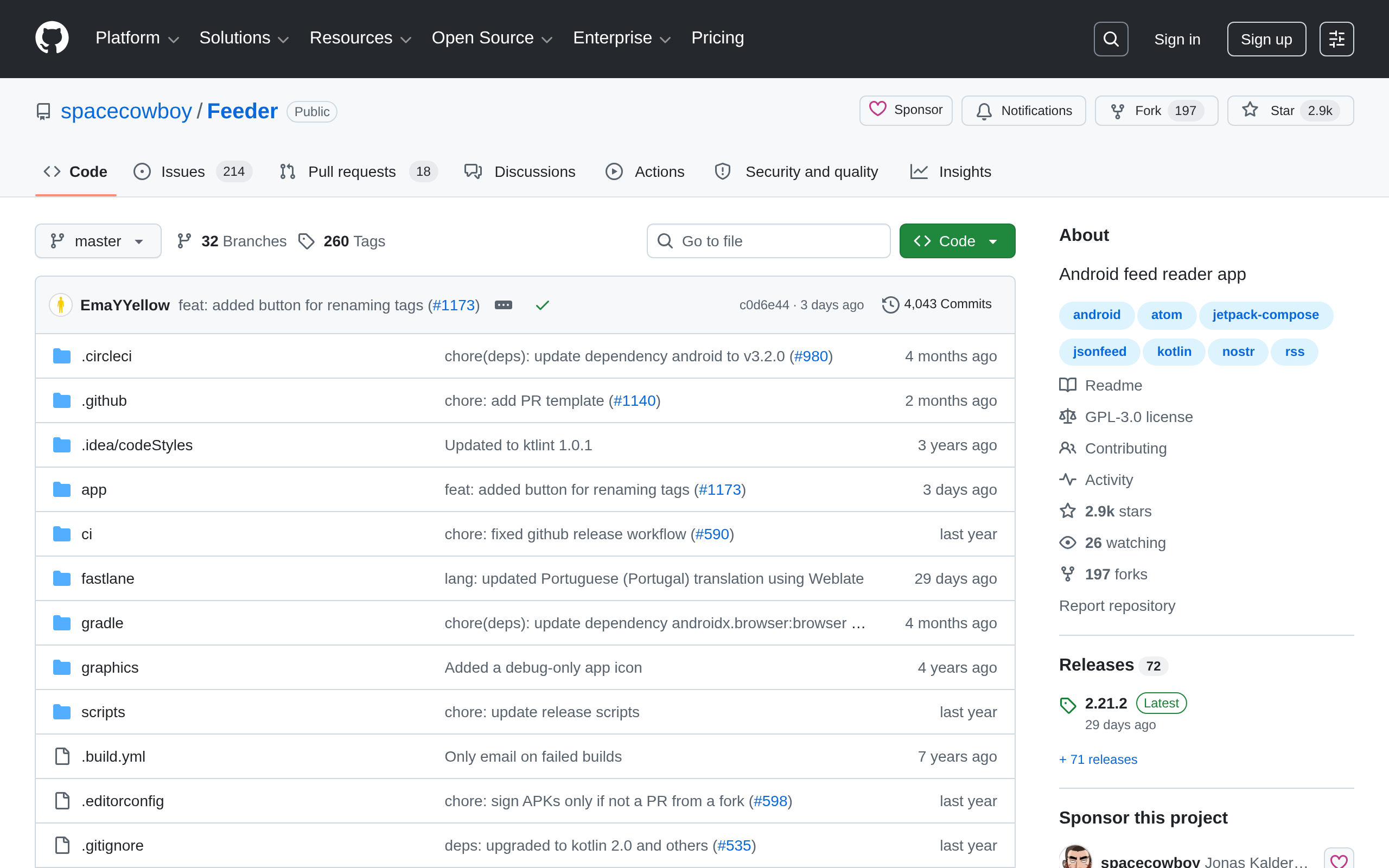
Task: Click the Sign in link
Action: 1177,39
